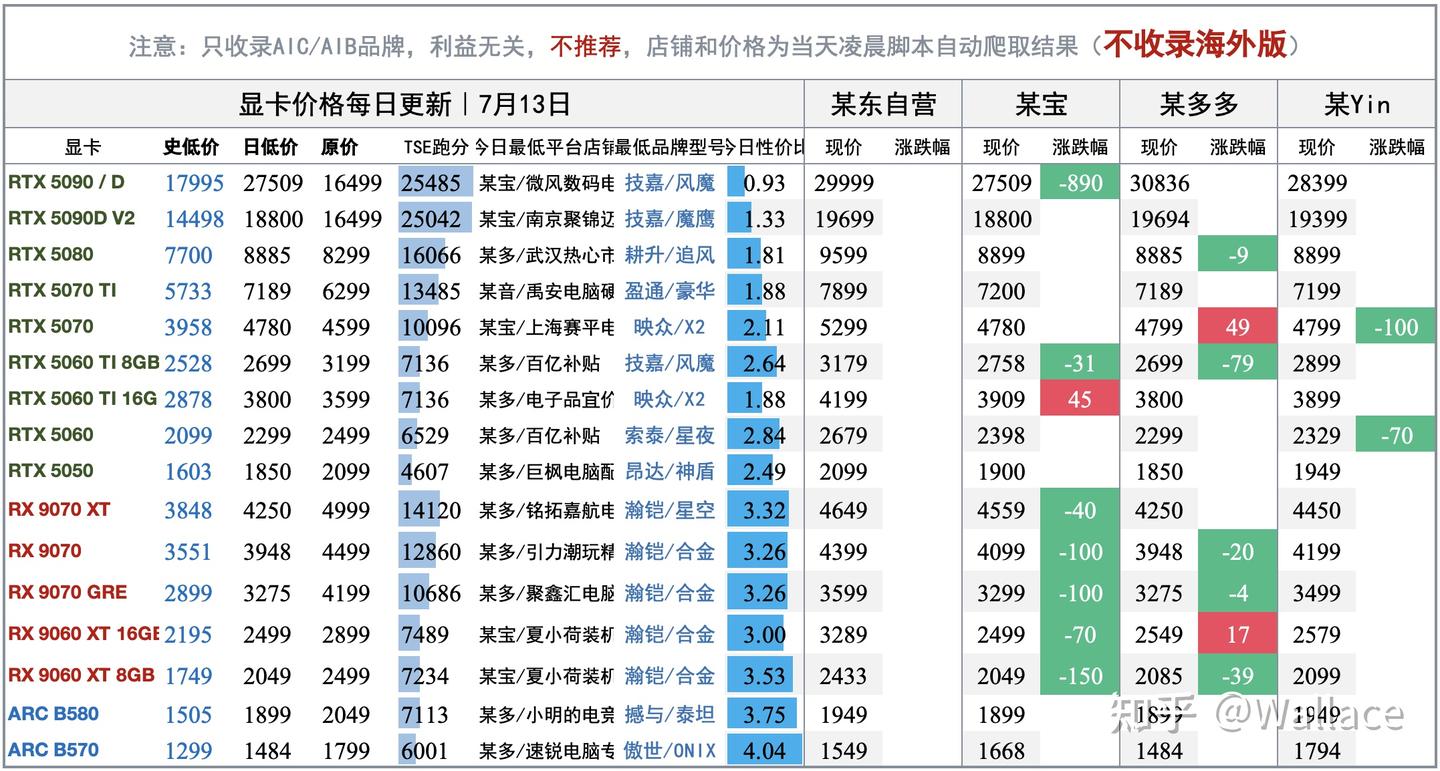
Task: Click brand cell 瀚铠/星空
Action: pos(669,510)
